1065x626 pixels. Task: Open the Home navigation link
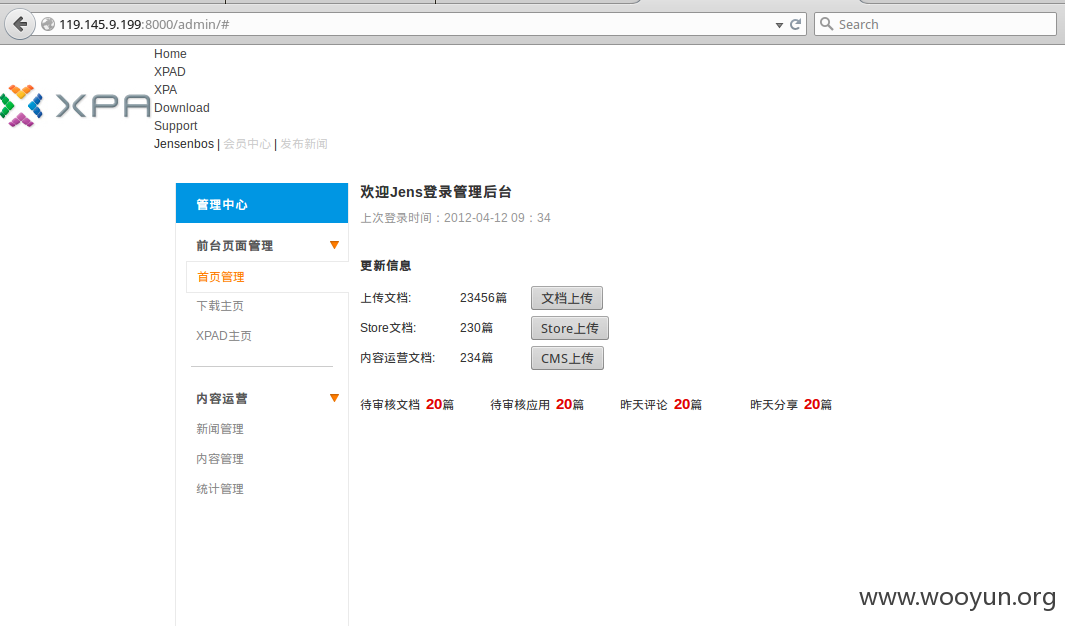(170, 54)
